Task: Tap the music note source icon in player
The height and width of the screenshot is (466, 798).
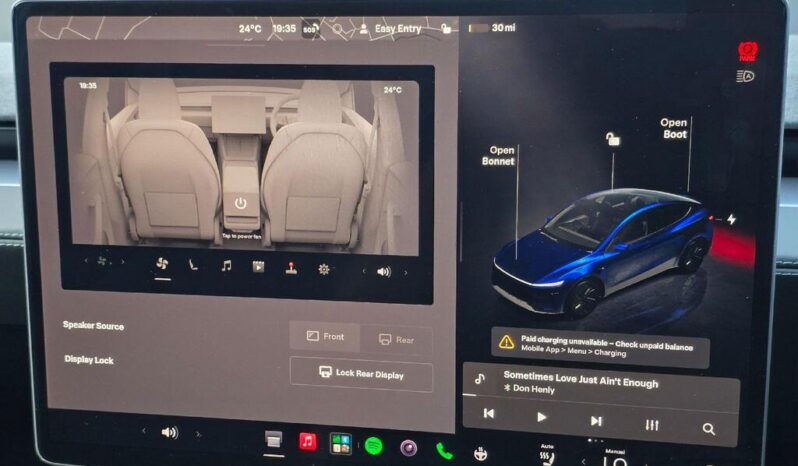Action: click(x=479, y=378)
